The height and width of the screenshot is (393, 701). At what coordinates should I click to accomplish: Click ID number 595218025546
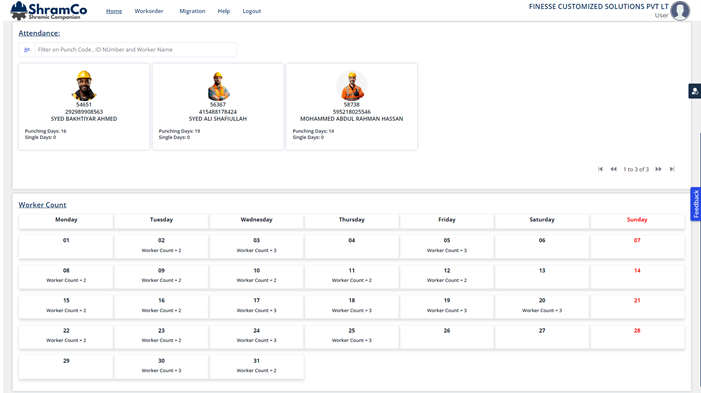coord(352,112)
